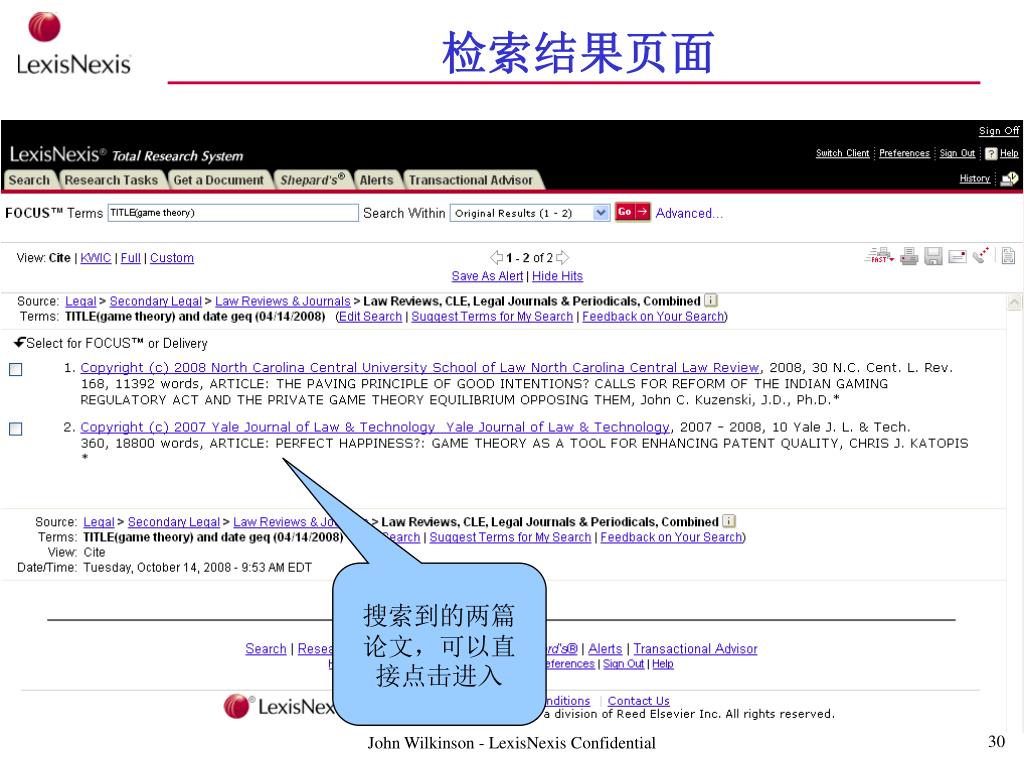This screenshot has width=1024, height=768.
Task: Click Sign Out in the header
Action: tap(957, 153)
